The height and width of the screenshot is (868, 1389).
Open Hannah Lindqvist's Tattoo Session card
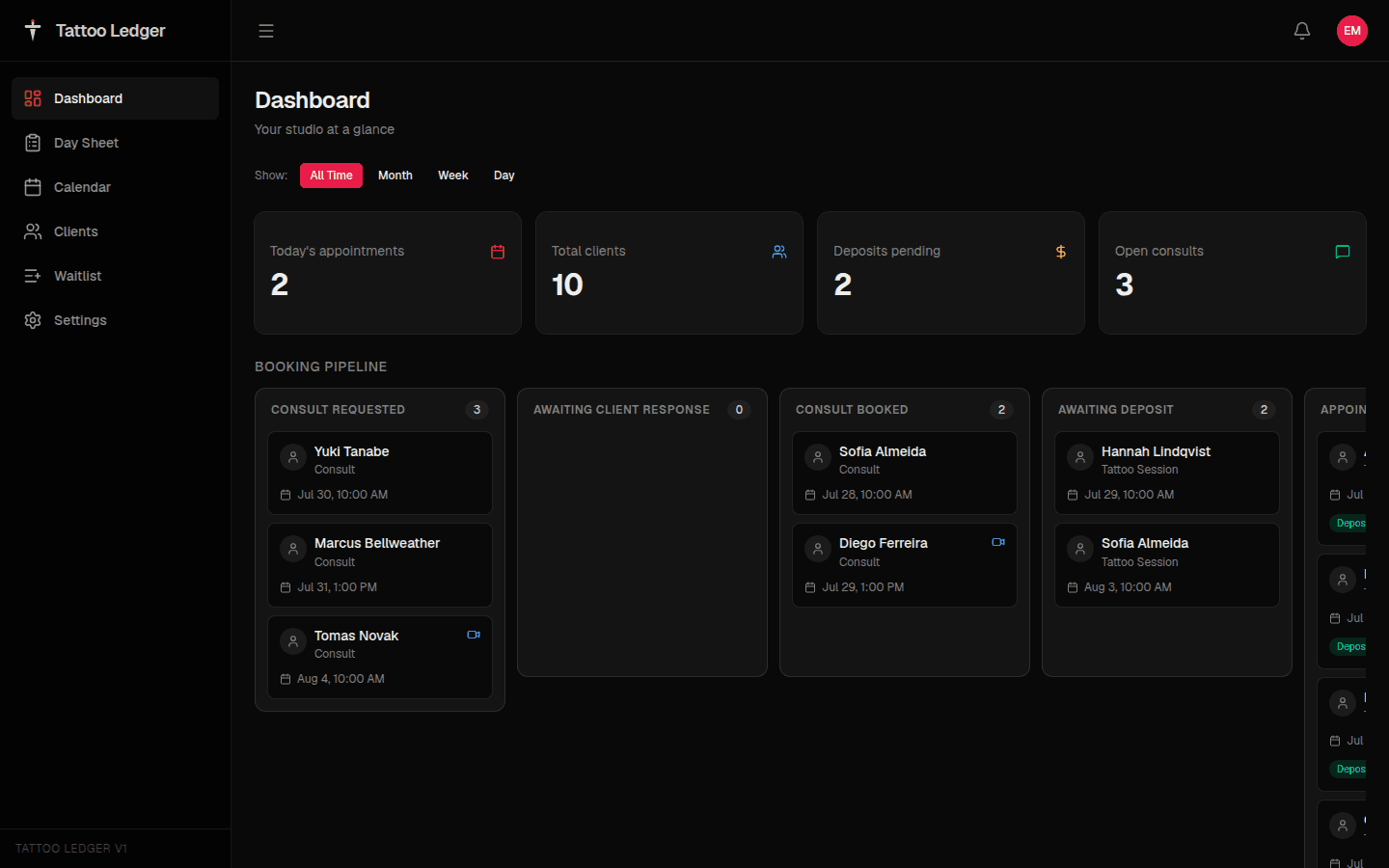[1167, 473]
